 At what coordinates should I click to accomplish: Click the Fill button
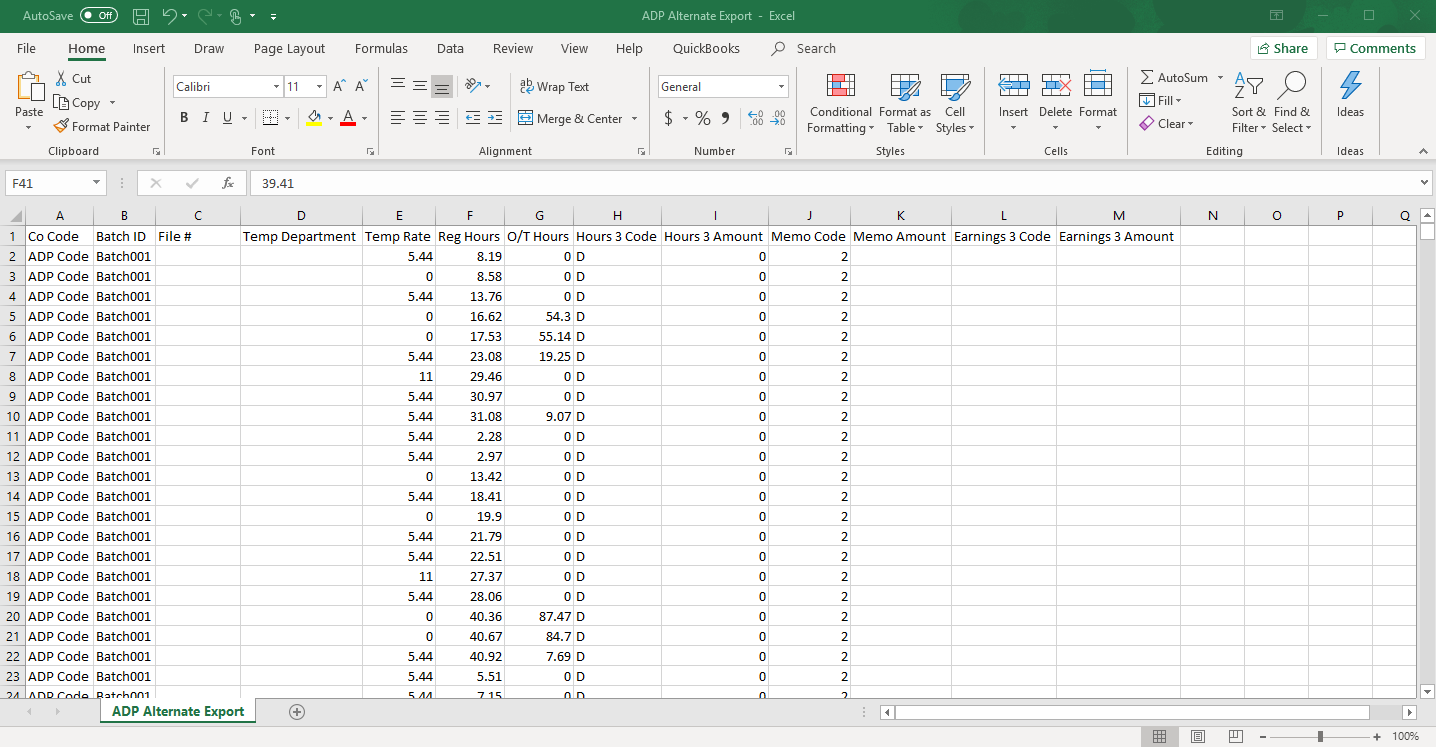click(x=1160, y=100)
